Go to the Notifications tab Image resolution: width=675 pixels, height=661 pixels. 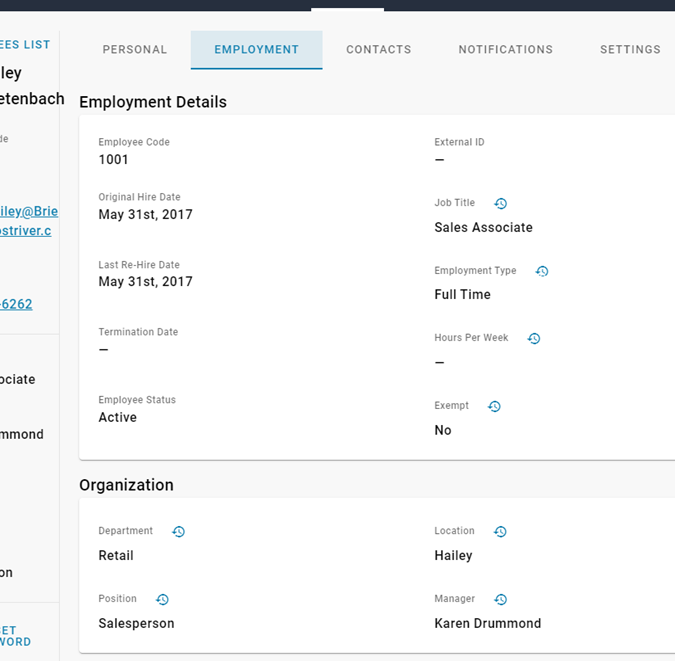click(505, 49)
